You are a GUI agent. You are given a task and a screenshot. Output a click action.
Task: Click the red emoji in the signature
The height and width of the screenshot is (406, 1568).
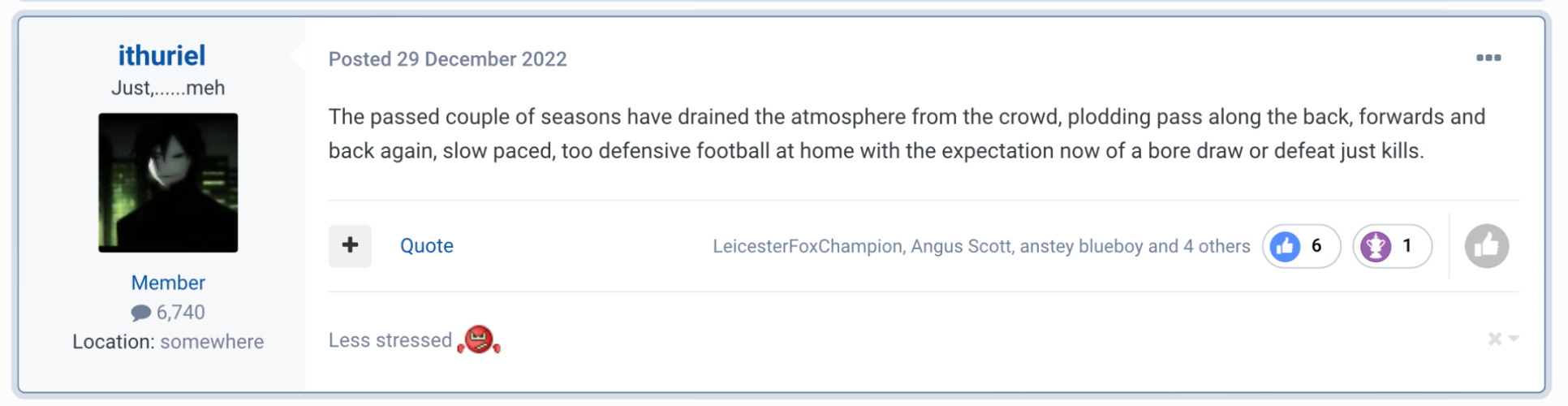[479, 339]
